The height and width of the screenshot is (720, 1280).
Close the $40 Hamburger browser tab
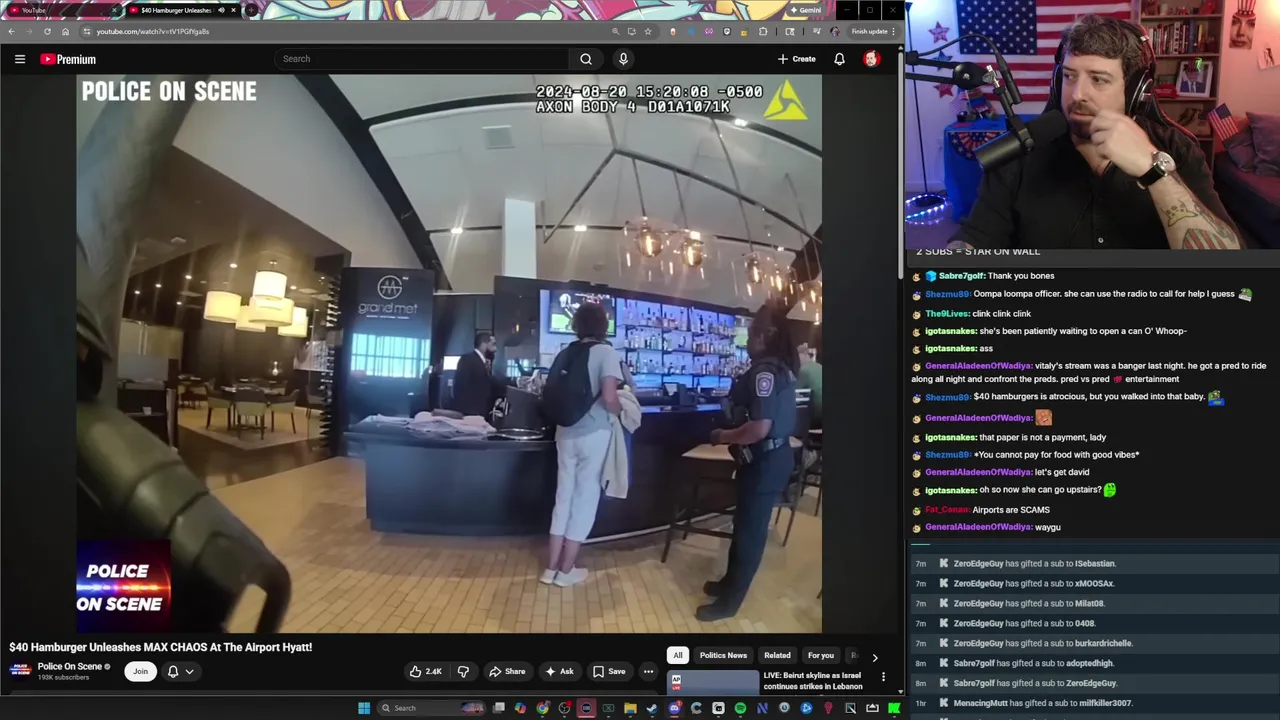pos(233,10)
